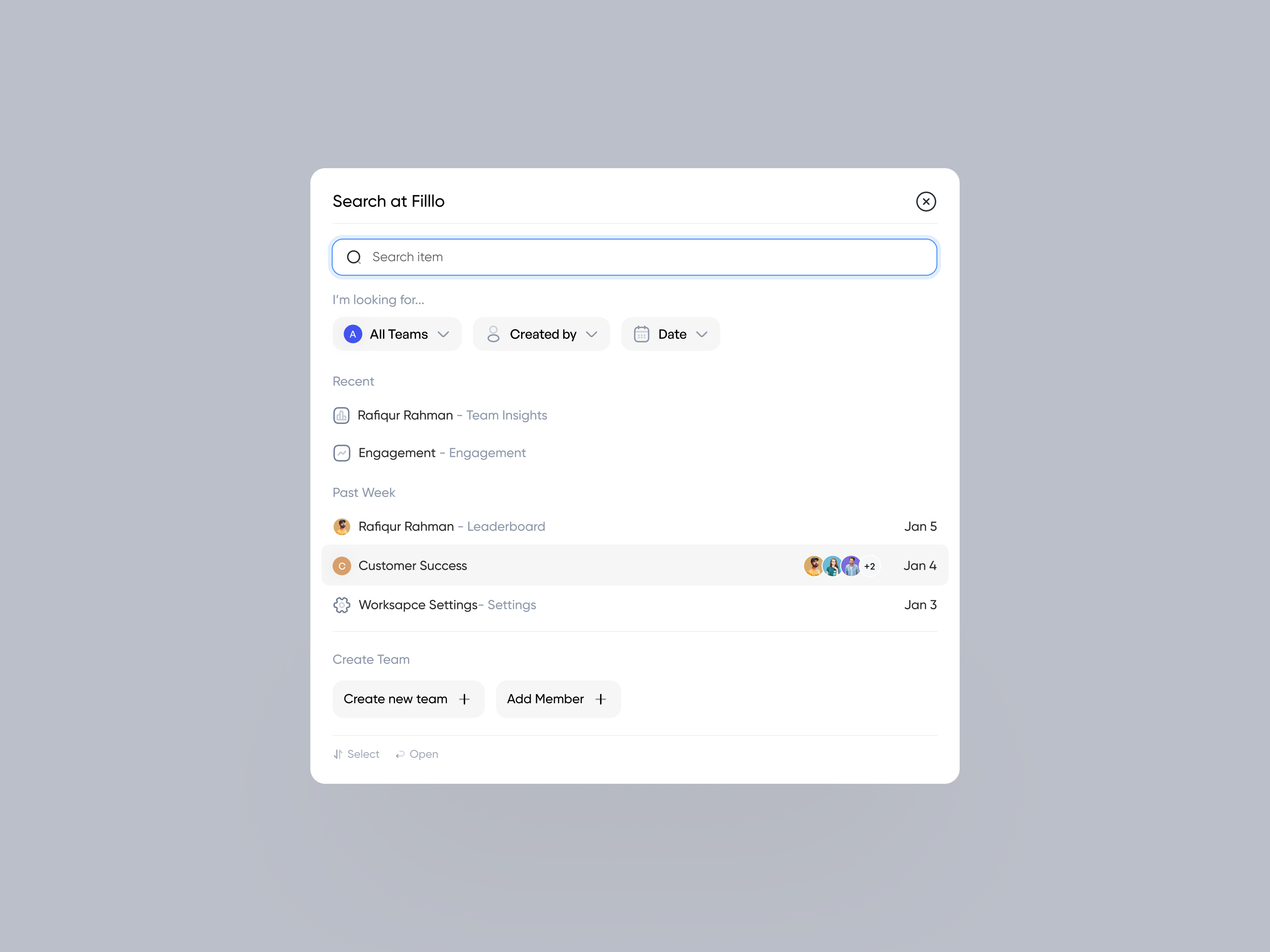
Task: Focus the Search item input field
Action: tap(635, 257)
